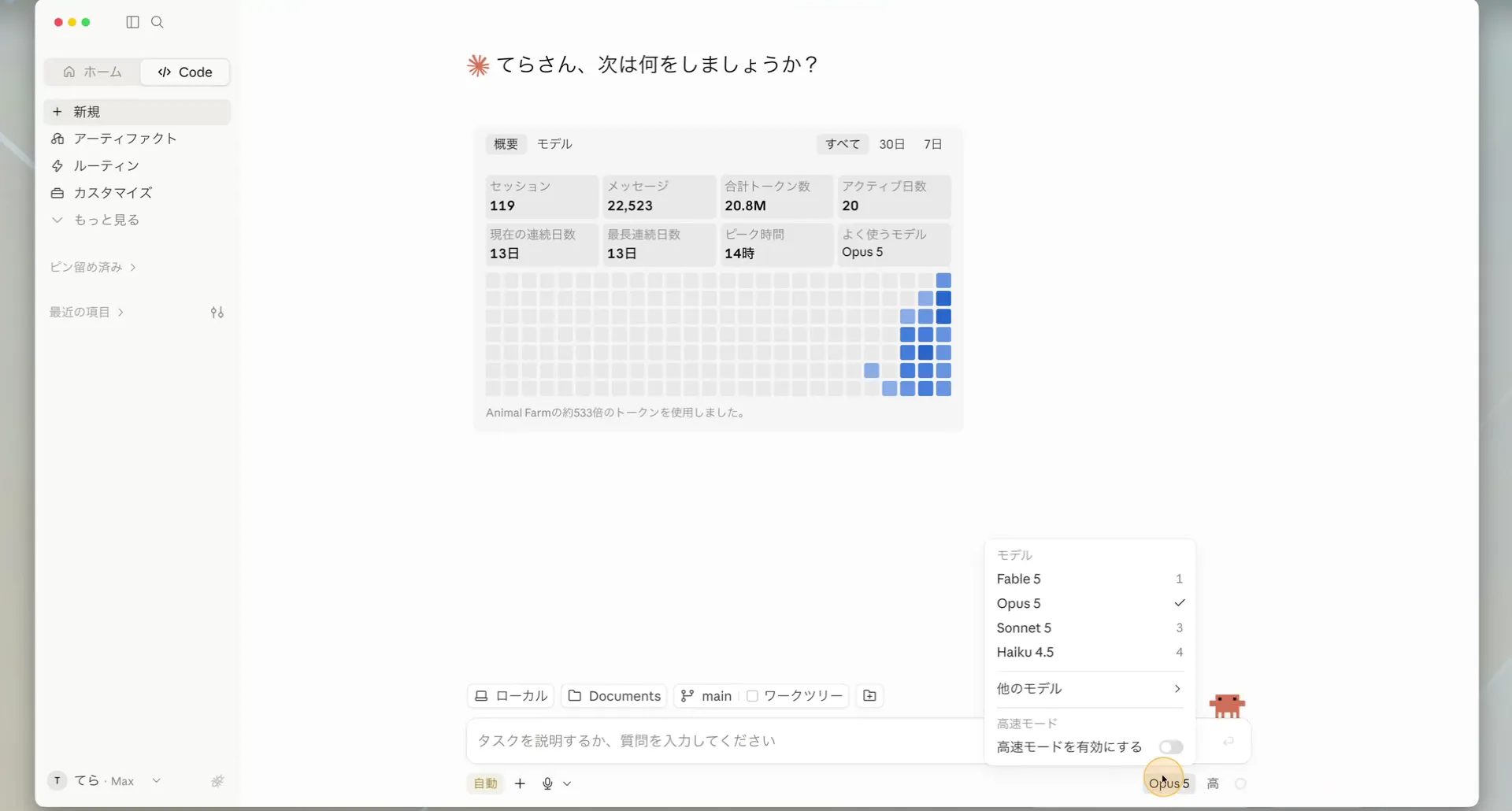Open search with the magnifier icon
This screenshot has width=1512, height=811.
pyautogui.click(x=157, y=22)
